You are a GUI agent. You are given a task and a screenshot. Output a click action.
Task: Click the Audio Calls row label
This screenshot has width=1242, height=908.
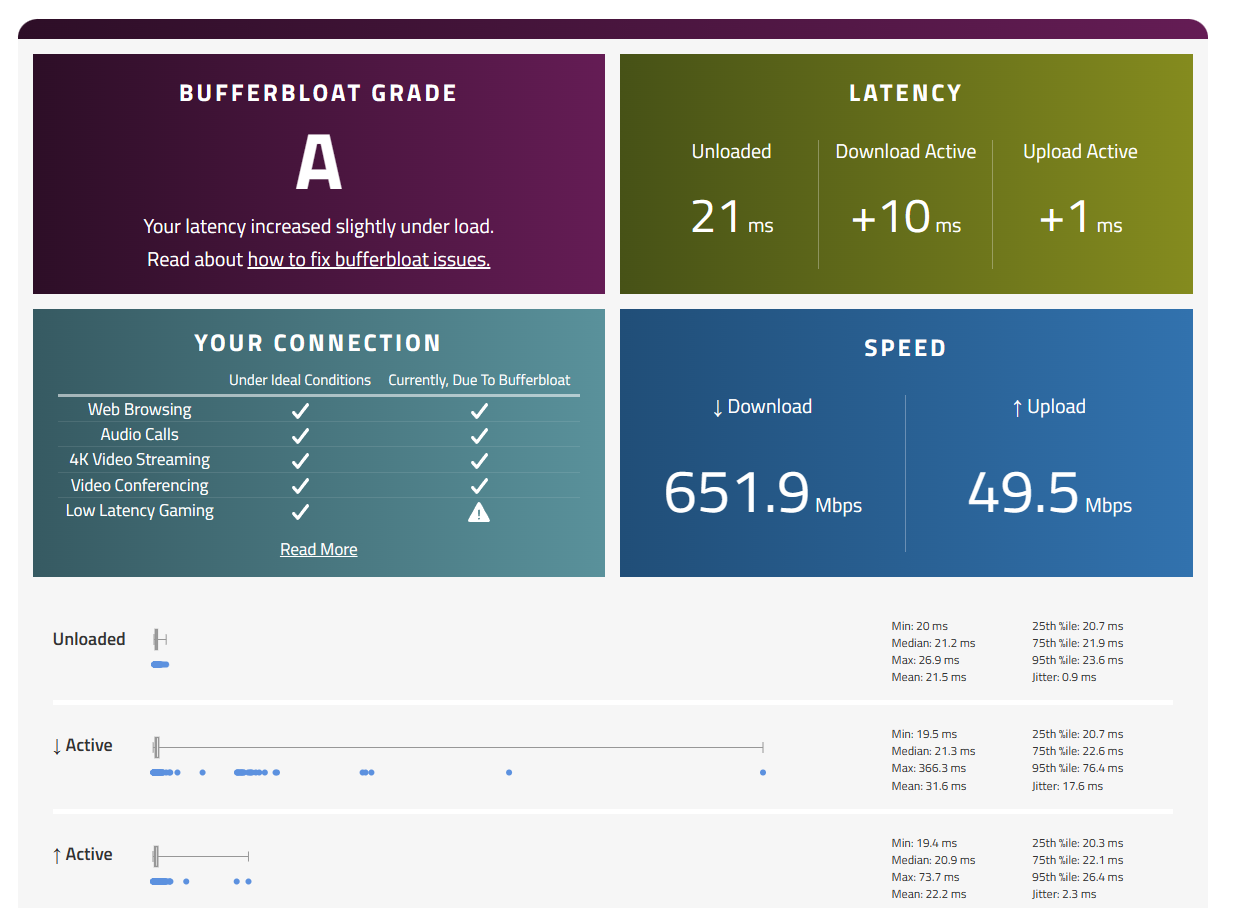point(139,434)
